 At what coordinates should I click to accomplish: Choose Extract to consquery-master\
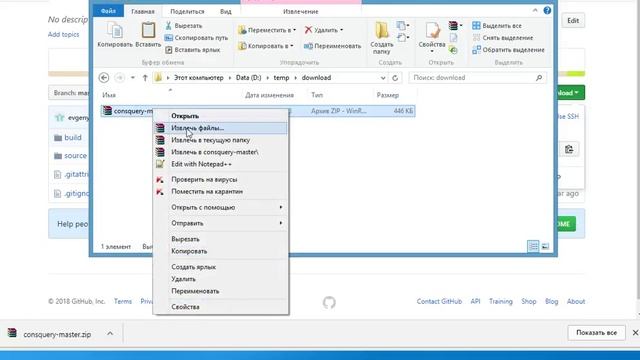(x=220, y=152)
